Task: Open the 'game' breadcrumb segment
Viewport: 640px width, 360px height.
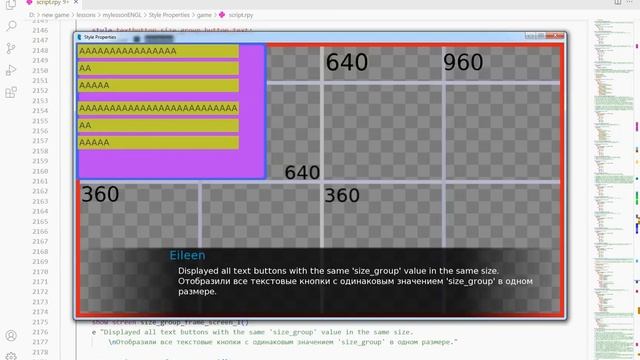Action: (204, 15)
